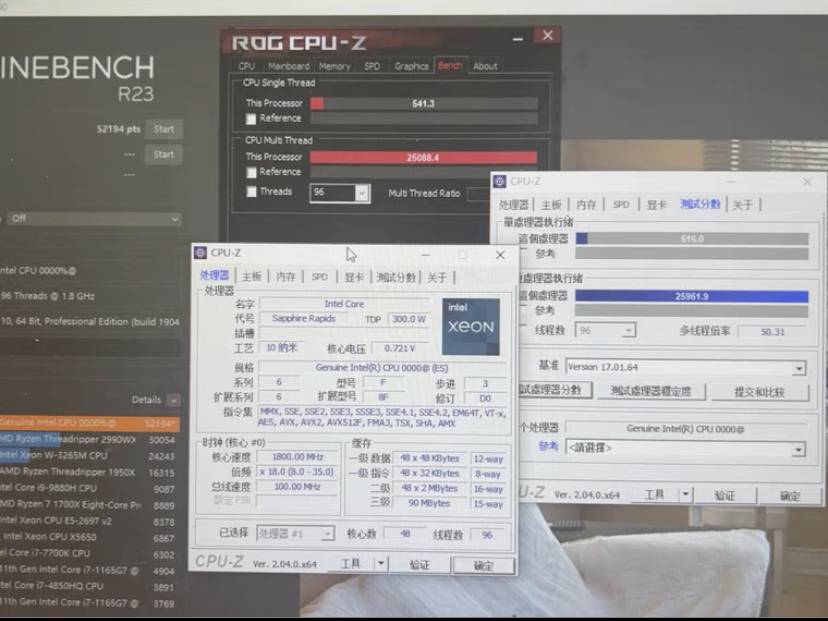The width and height of the screenshot is (828, 621).
Task: Expand the 处理器 #1 selection dropdown
Action: pos(295,534)
